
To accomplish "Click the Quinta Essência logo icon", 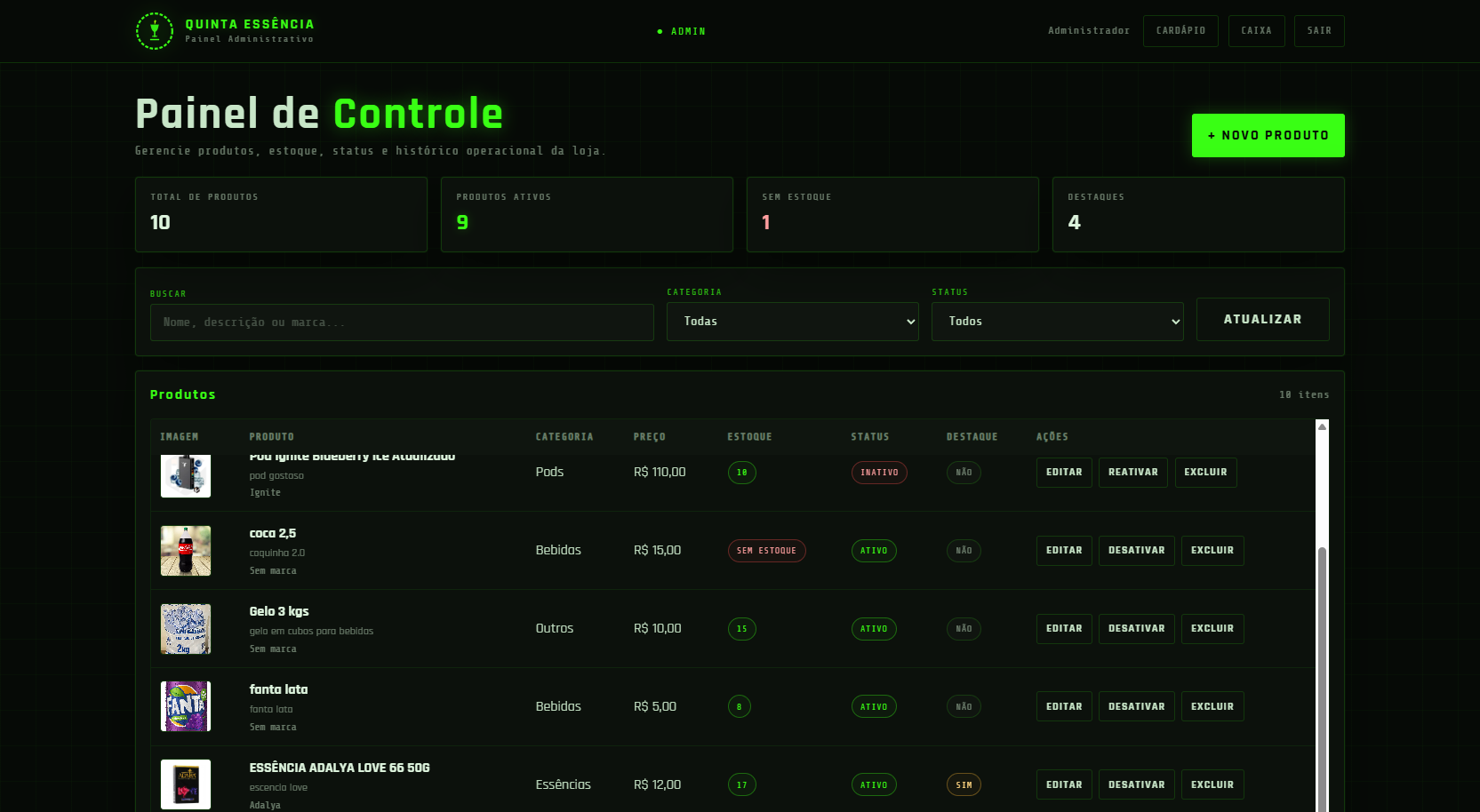I will click(154, 31).
